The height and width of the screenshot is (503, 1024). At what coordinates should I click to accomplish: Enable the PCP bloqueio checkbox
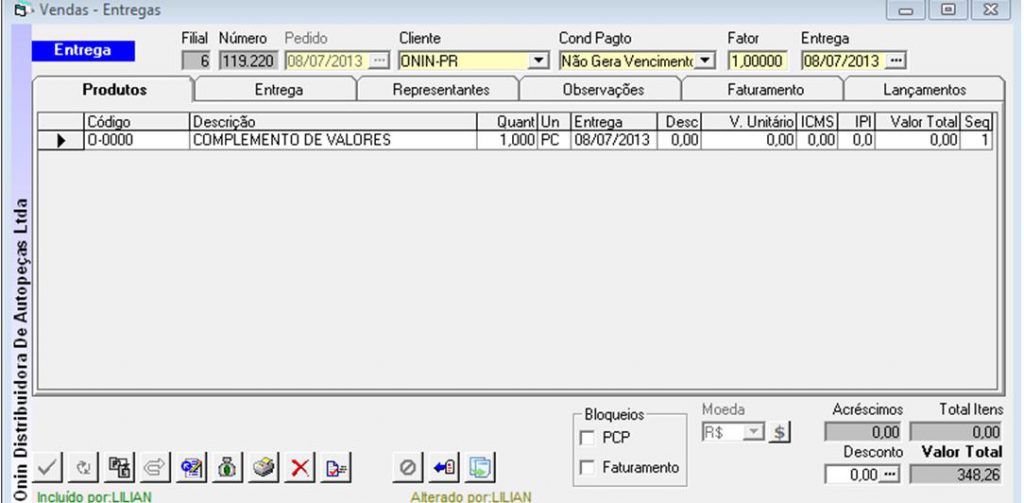(x=587, y=438)
